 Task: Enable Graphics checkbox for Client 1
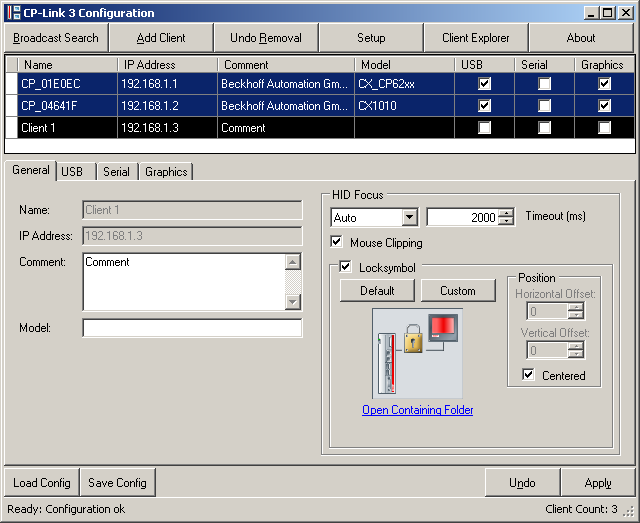tap(604, 128)
